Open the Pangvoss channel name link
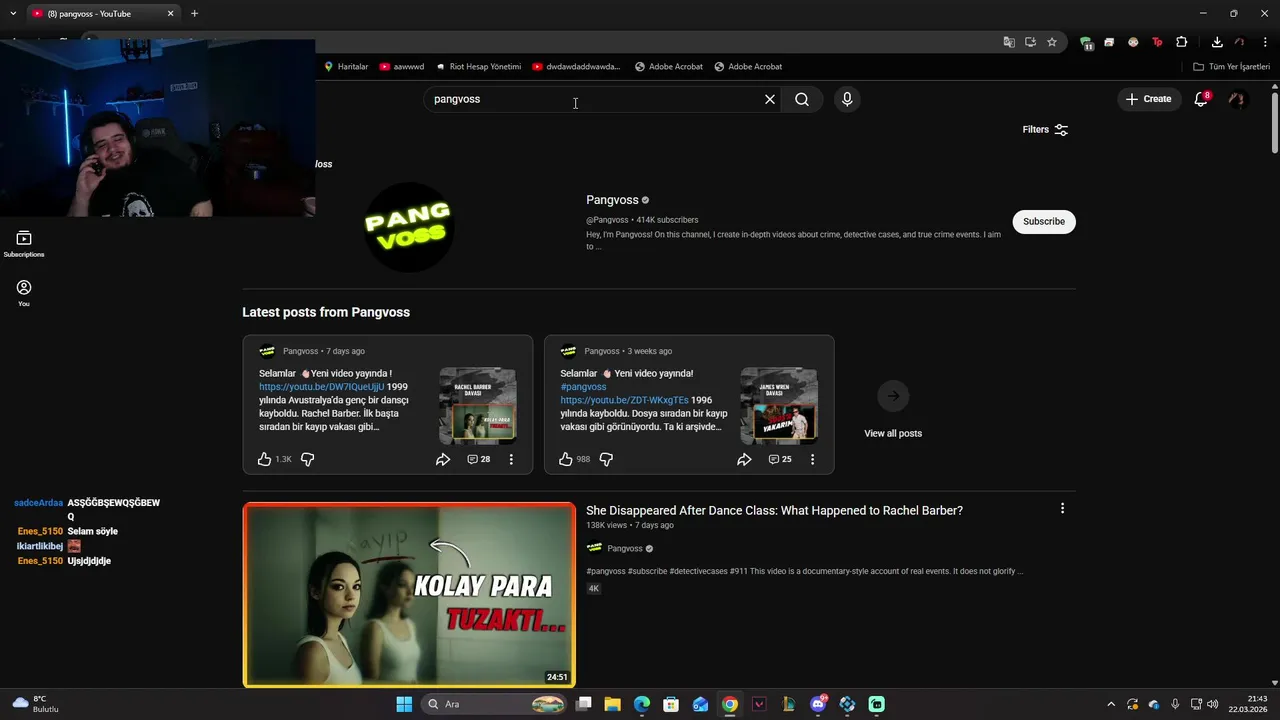 [x=612, y=200]
